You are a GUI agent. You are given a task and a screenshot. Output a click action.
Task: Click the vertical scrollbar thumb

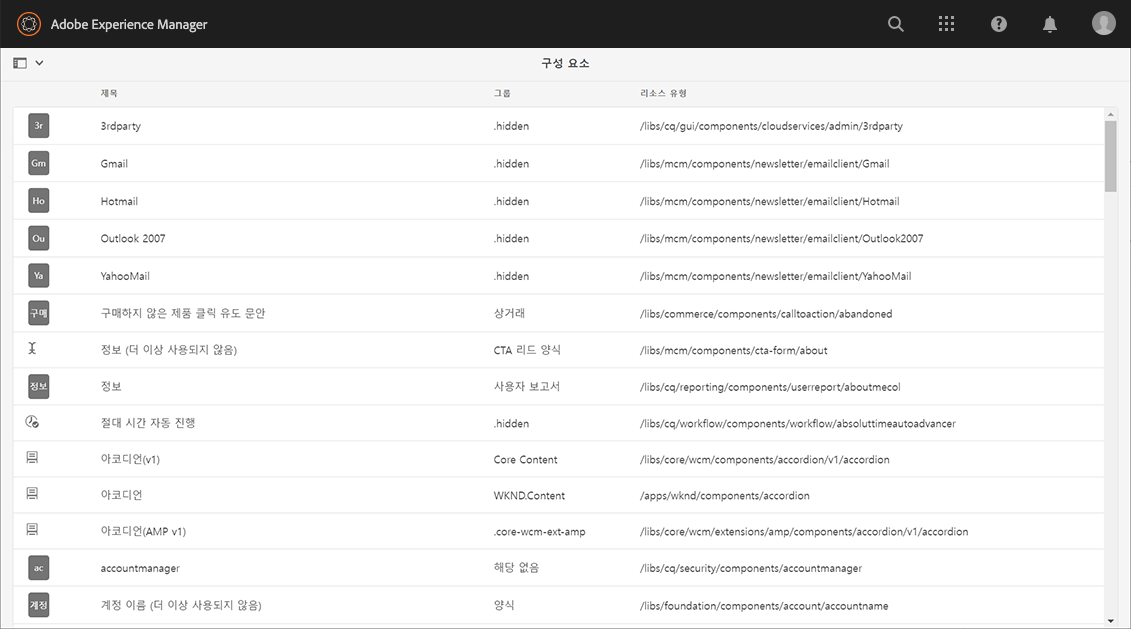tap(1111, 156)
